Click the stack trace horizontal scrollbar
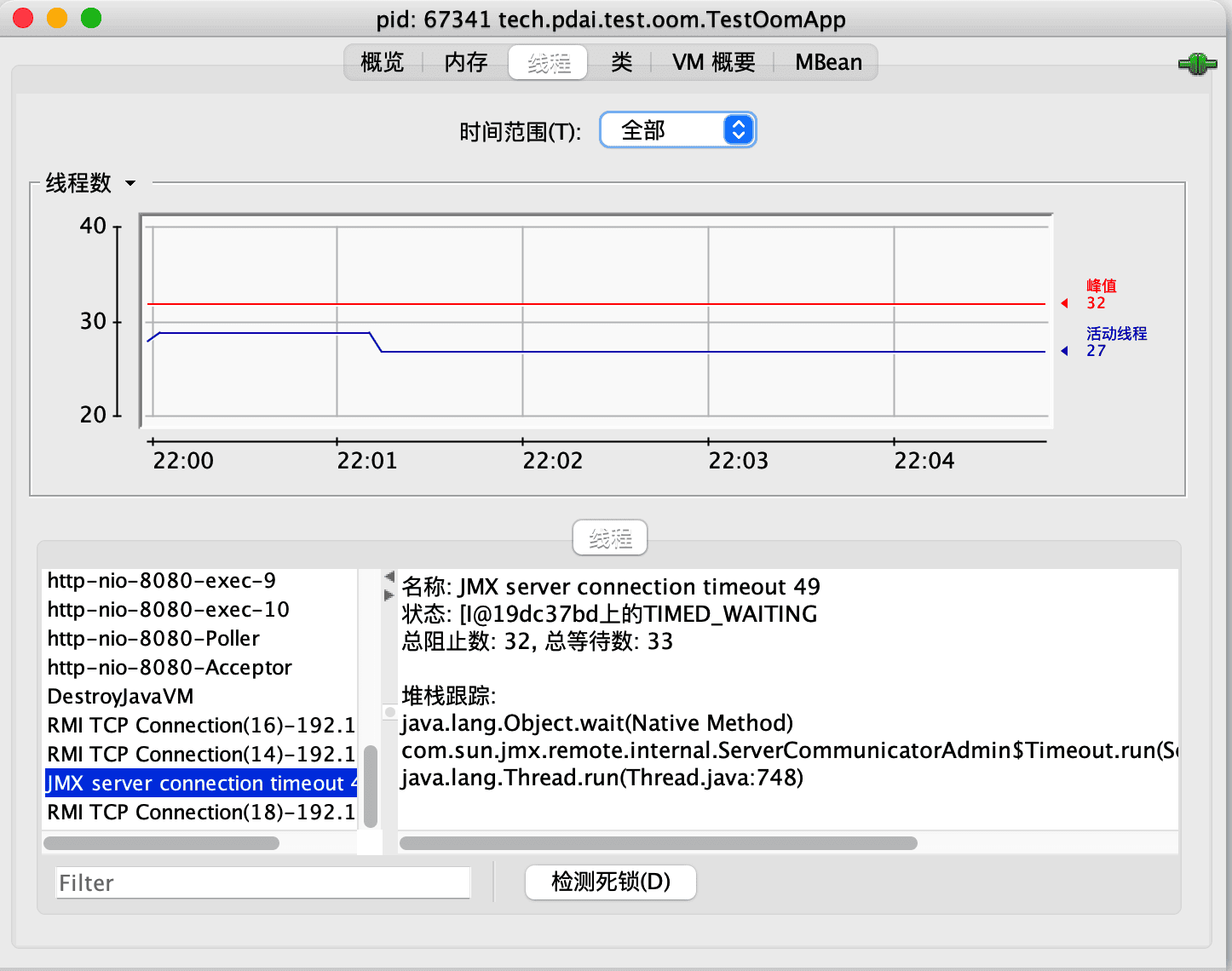The height and width of the screenshot is (971, 1232). point(658,843)
